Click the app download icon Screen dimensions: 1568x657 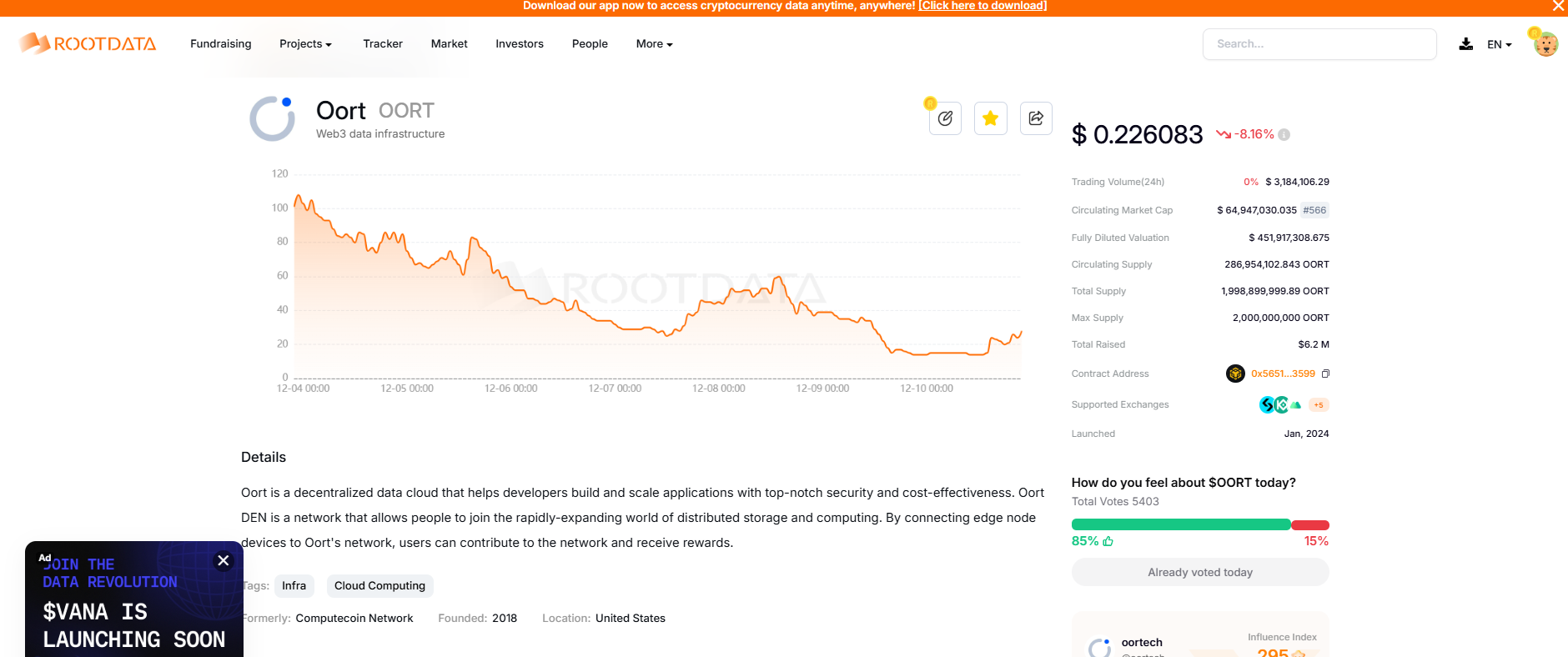tap(1465, 44)
